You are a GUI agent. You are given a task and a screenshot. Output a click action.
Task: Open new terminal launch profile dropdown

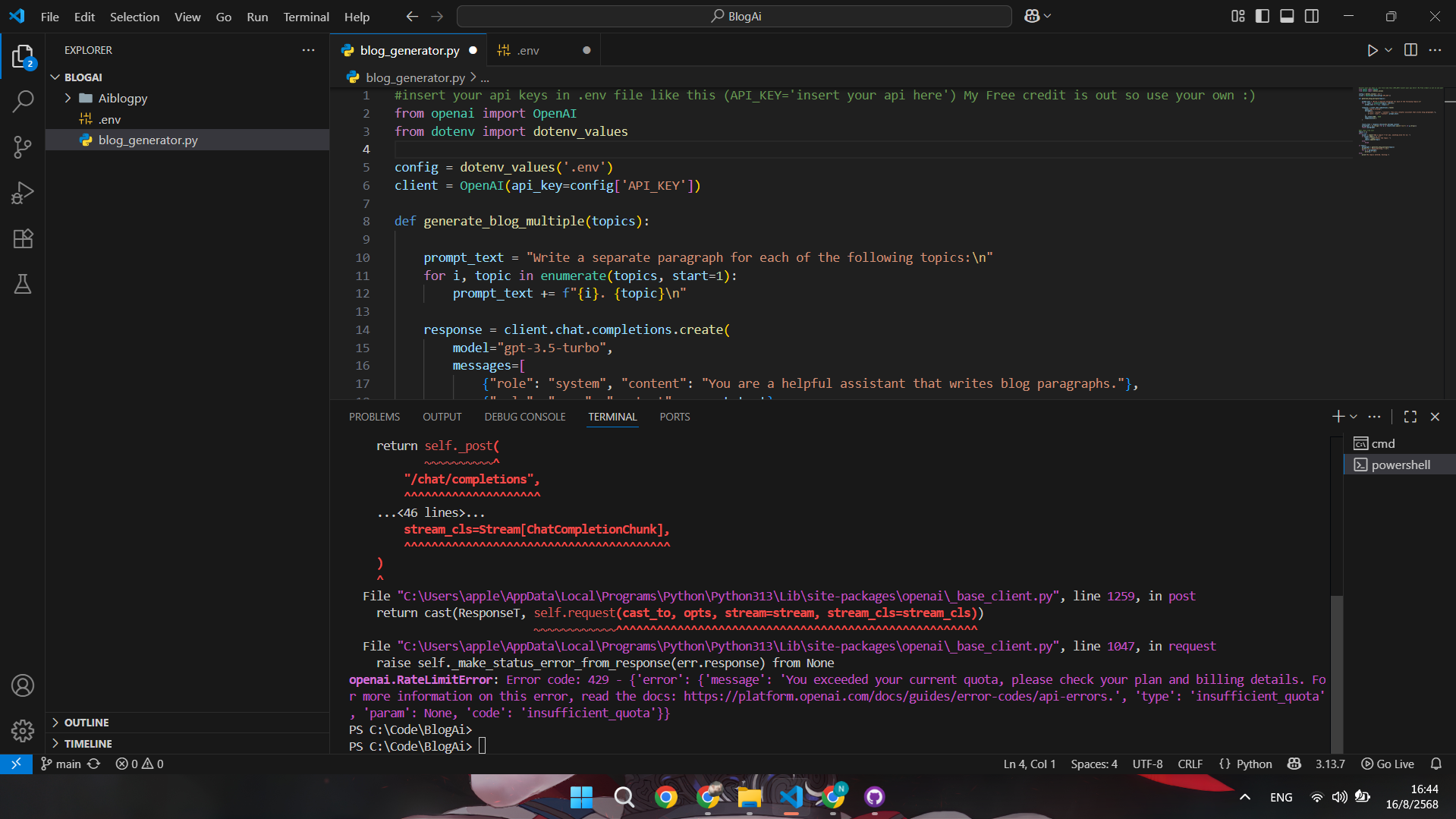(1353, 417)
